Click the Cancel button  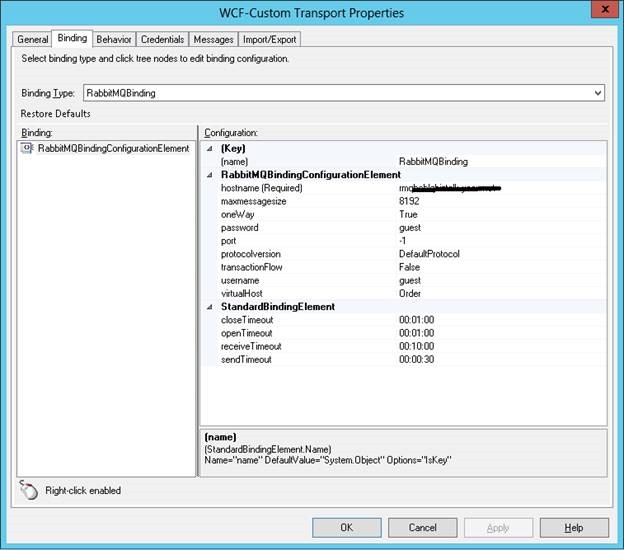click(423, 527)
